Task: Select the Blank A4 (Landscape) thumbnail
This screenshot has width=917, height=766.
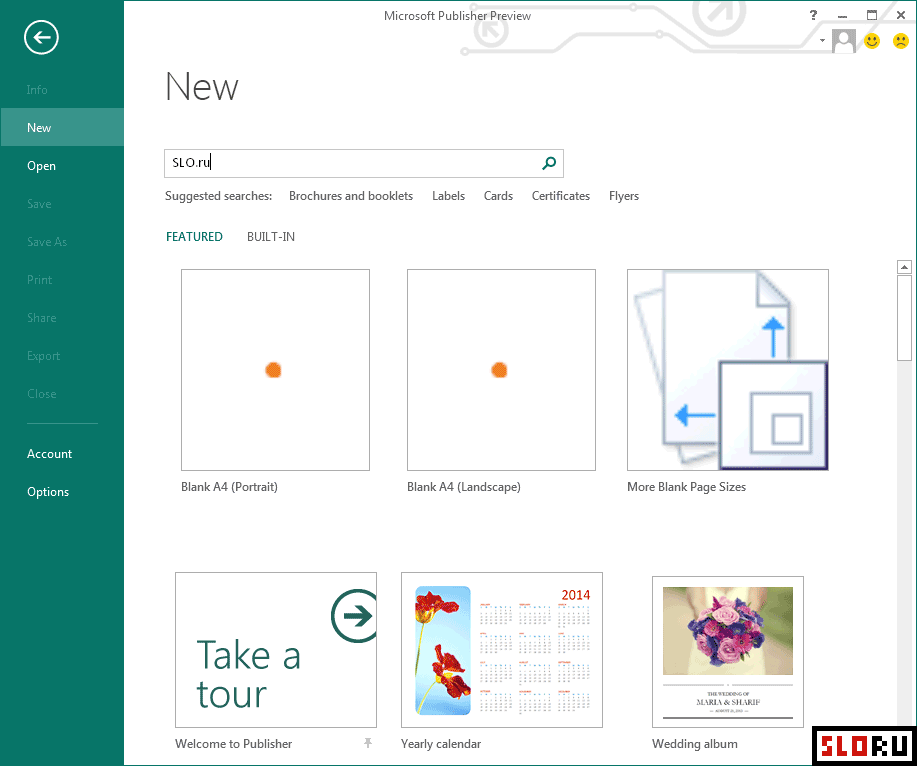Action: click(x=501, y=370)
